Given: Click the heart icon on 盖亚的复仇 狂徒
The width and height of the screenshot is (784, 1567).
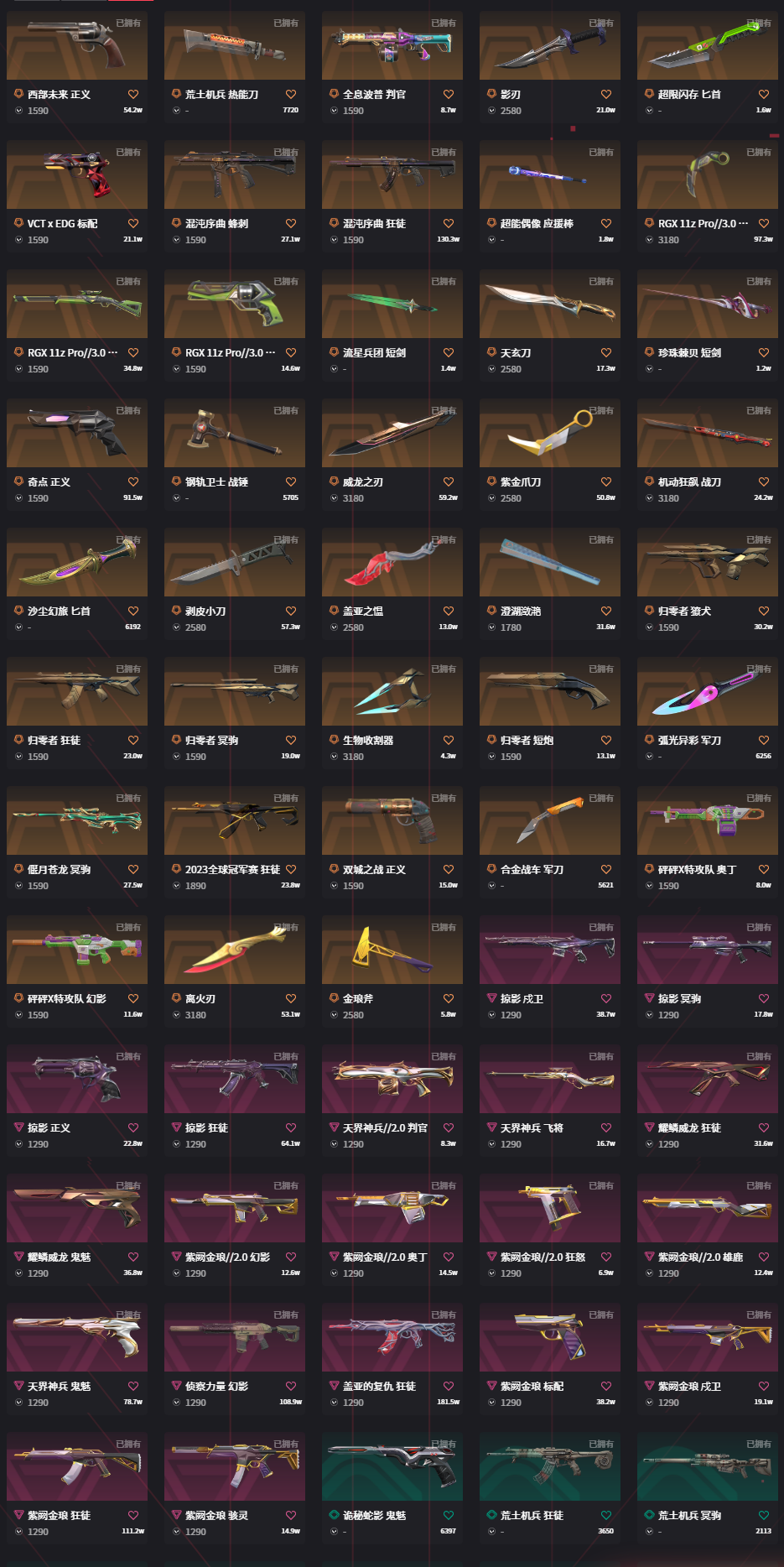Looking at the screenshot, I should [449, 1387].
